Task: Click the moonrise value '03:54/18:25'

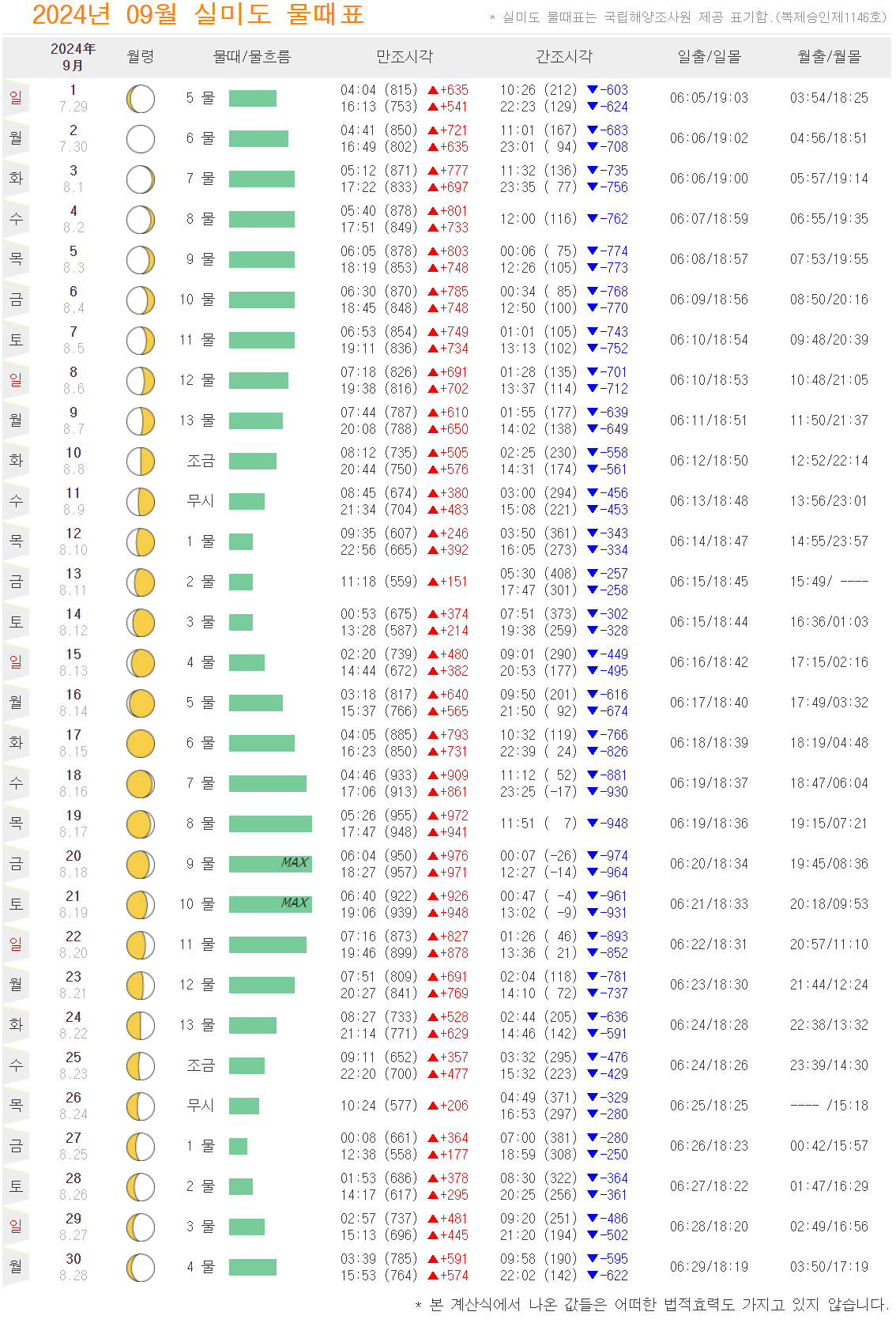Action: point(830,98)
